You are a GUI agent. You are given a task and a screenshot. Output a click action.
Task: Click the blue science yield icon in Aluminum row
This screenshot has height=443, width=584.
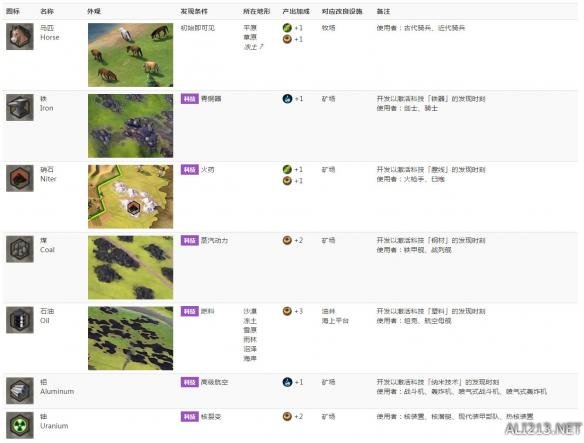coord(287,382)
